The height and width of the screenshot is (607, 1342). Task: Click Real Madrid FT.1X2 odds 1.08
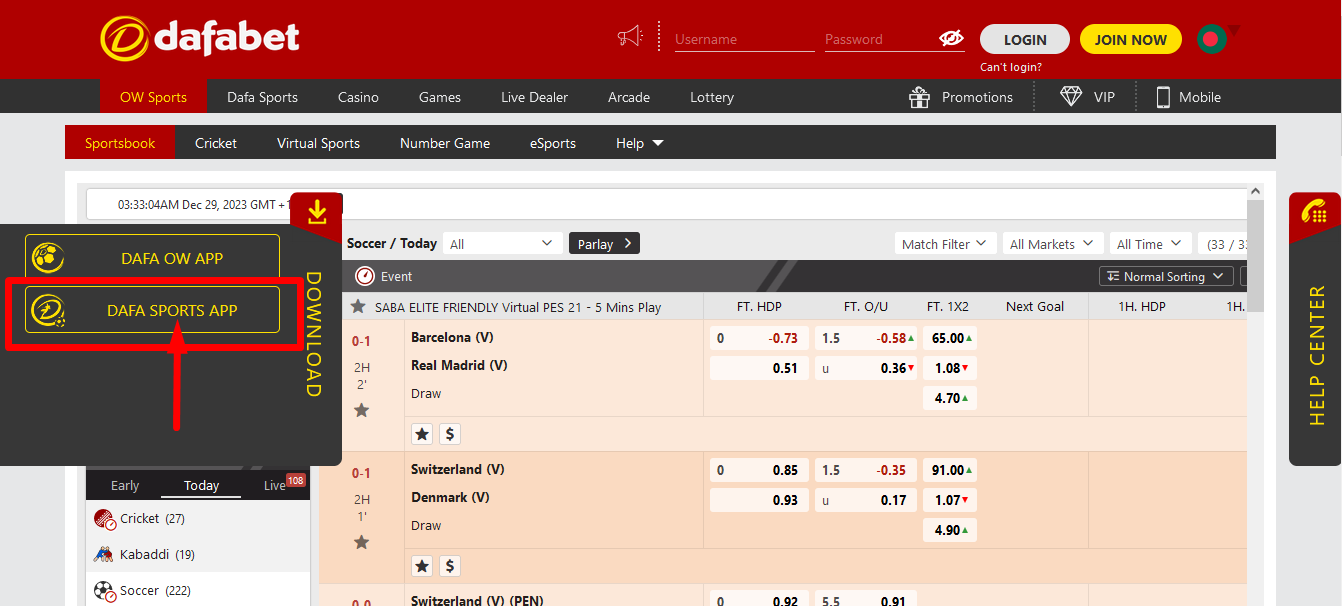point(950,368)
